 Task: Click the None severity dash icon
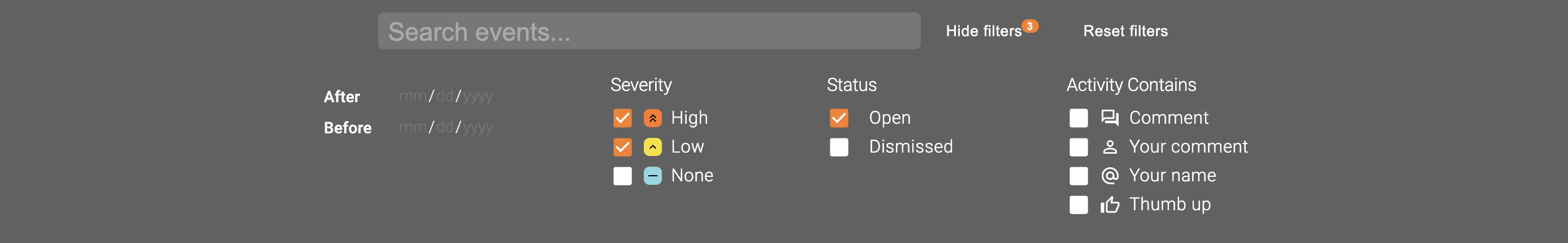click(652, 176)
